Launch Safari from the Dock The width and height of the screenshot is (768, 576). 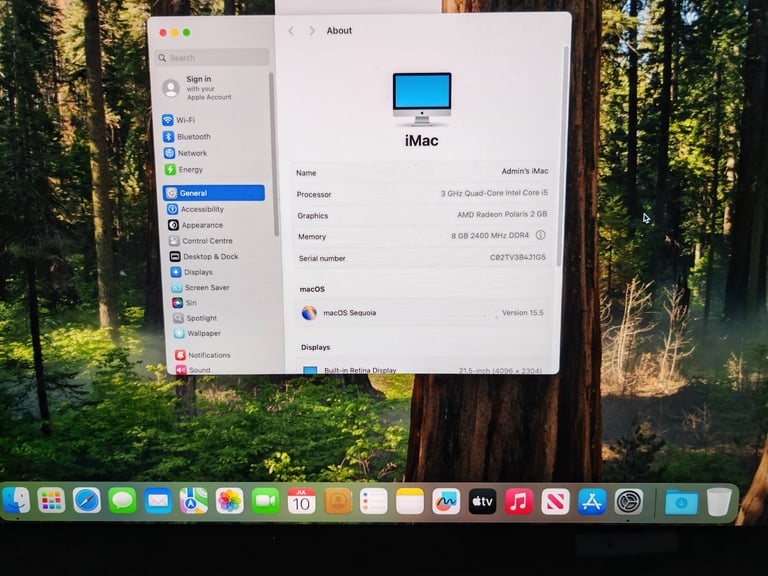[x=87, y=501]
